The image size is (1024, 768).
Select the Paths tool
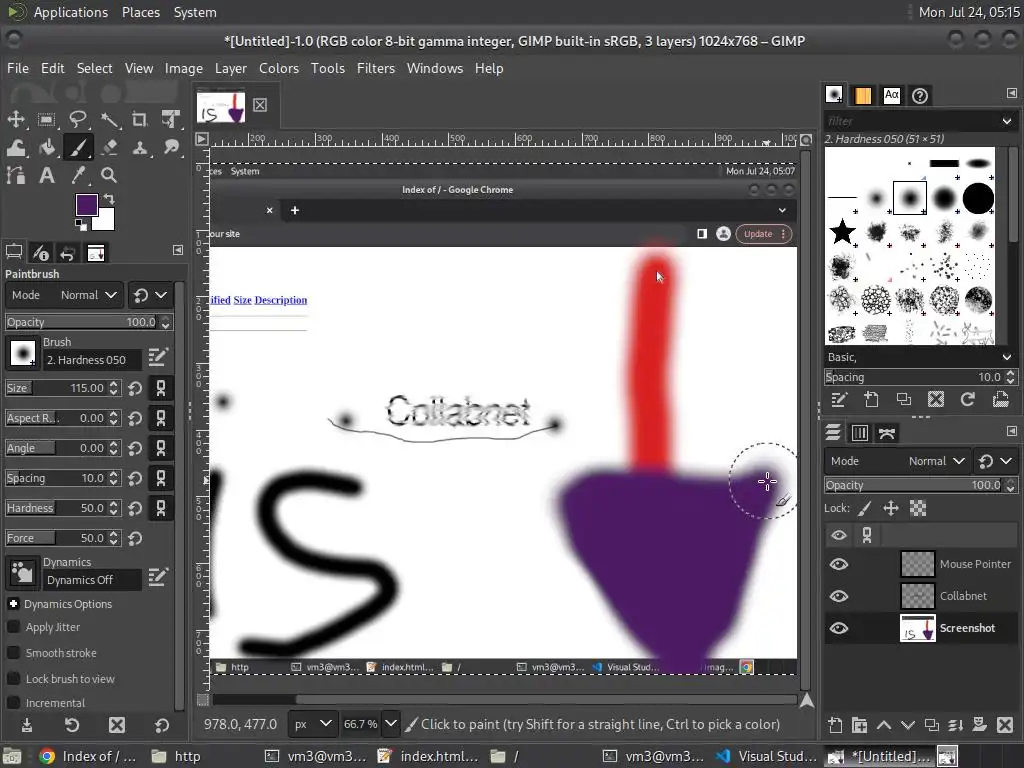pyautogui.click(x=16, y=175)
